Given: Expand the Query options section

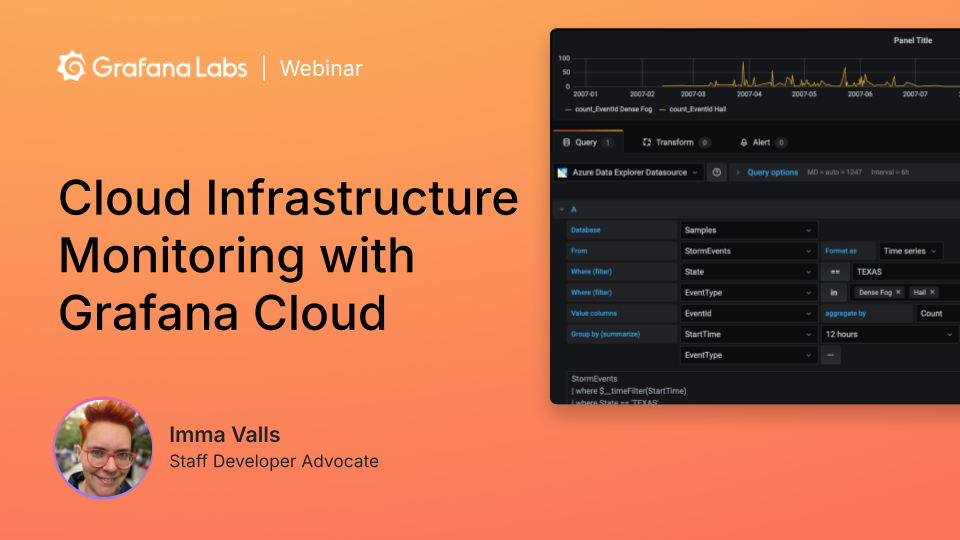Looking at the screenshot, I should 772,172.
